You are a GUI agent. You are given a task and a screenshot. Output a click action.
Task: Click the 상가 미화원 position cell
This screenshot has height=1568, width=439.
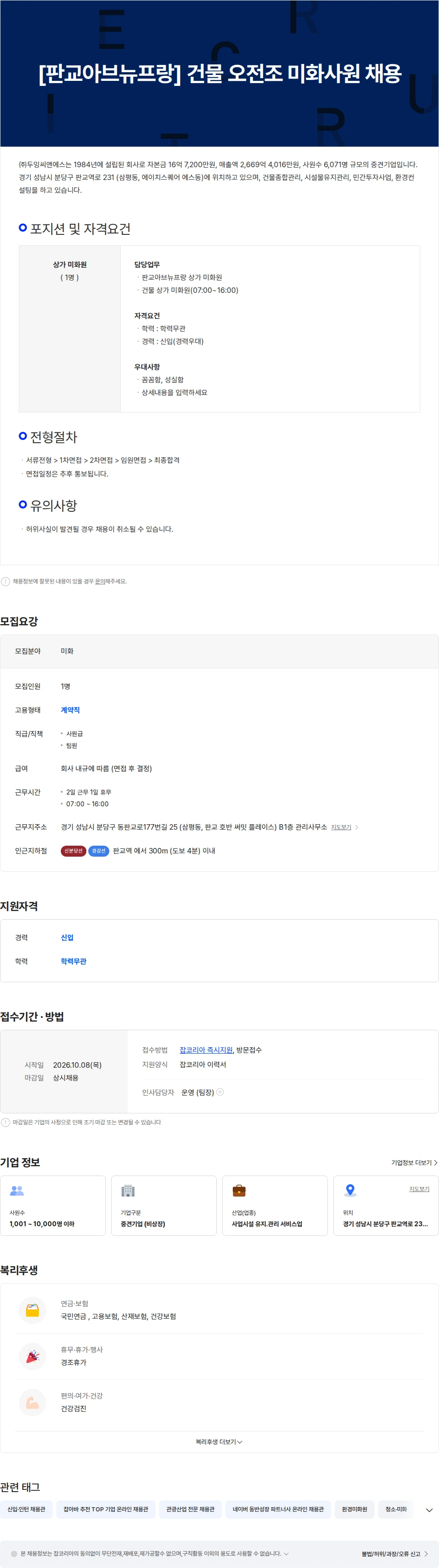tap(70, 329)
